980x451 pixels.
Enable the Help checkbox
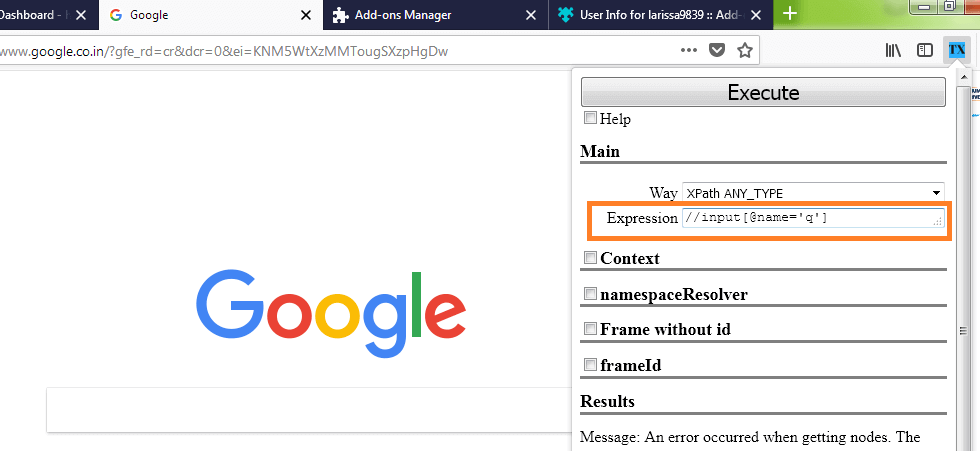590,117
